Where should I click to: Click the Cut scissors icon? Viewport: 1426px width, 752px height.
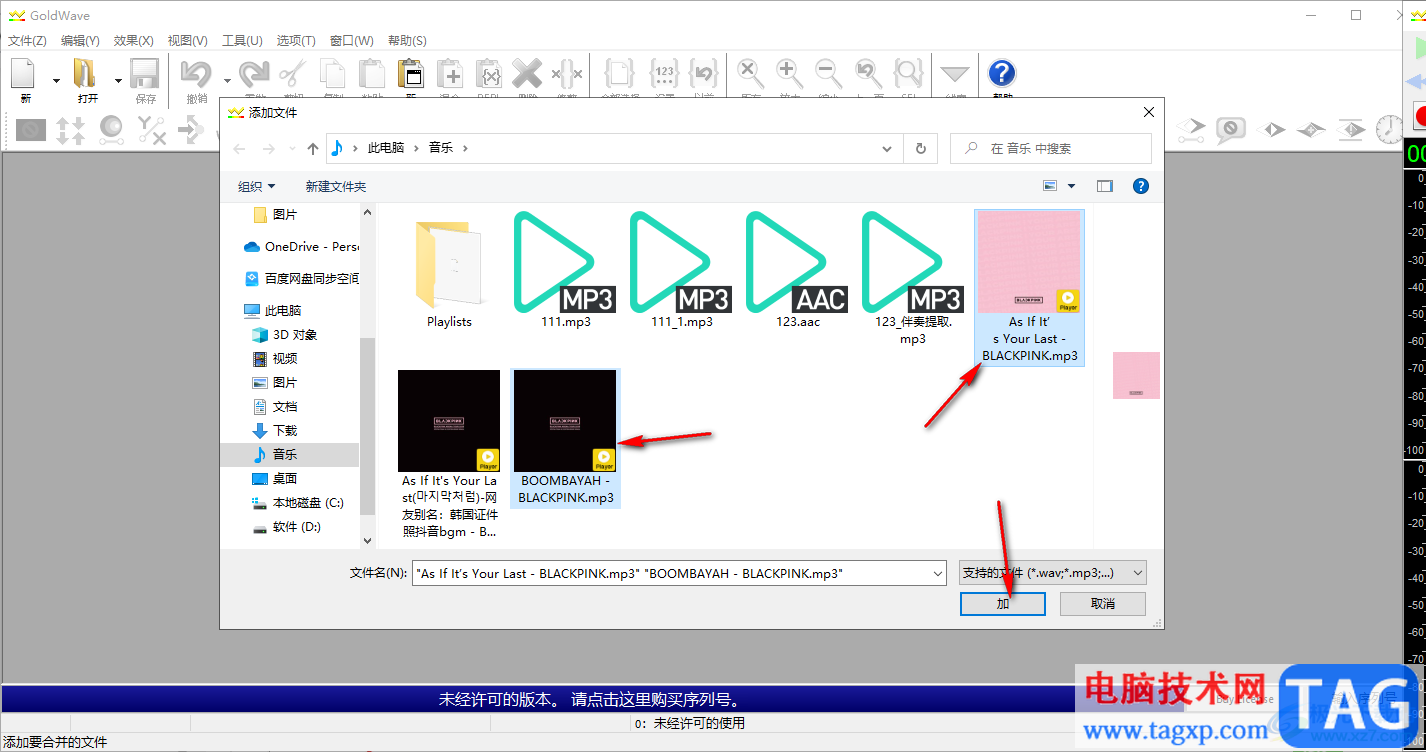point(293,75)
